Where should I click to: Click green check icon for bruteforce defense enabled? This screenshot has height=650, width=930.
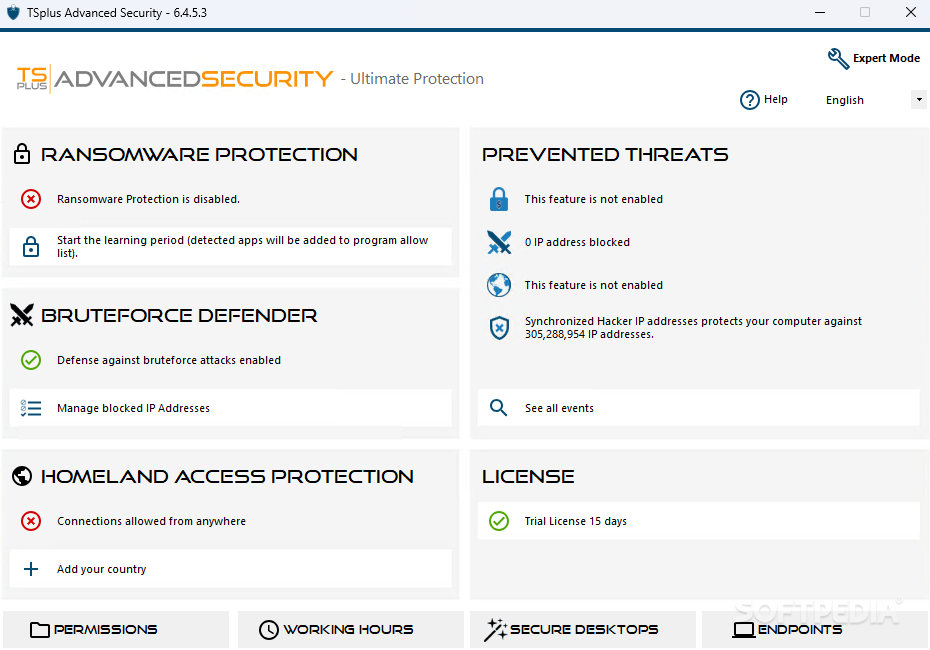31,360
